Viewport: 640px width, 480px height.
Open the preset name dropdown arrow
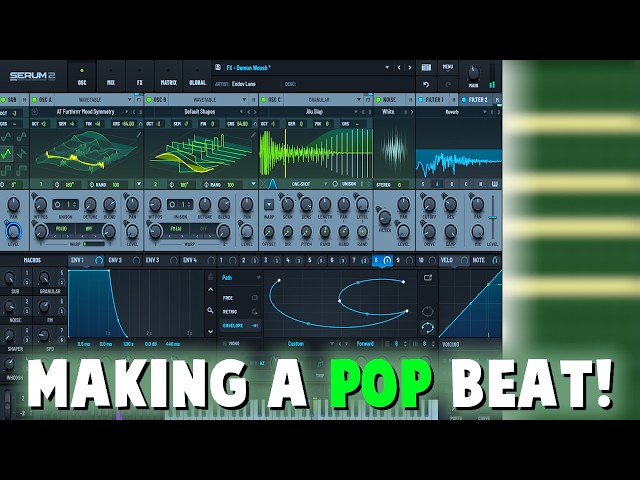pyautogui.click(x=387, y=67)
